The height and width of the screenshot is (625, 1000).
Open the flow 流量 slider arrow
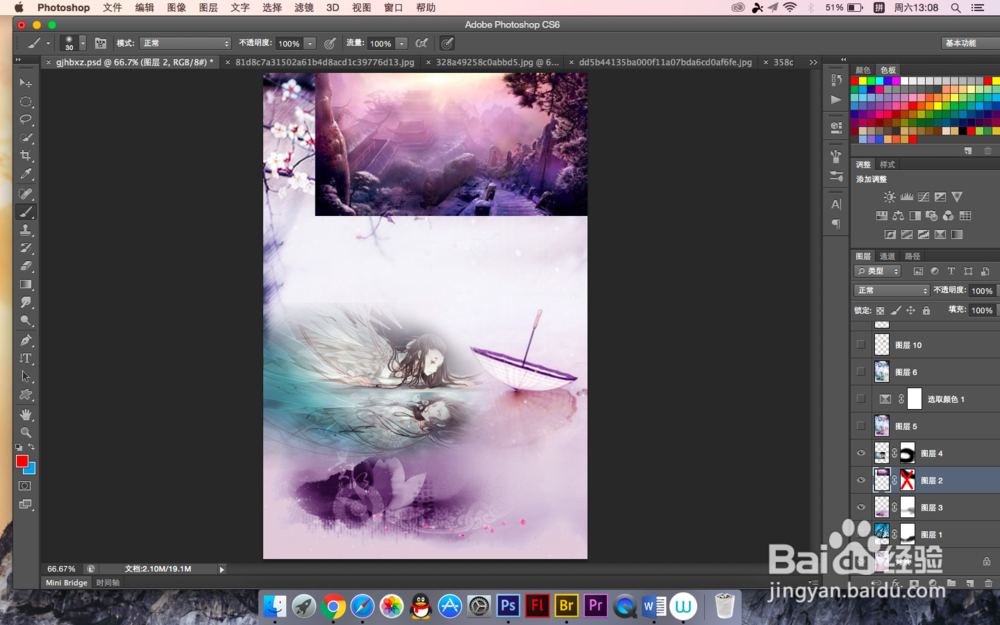(401, 43)
